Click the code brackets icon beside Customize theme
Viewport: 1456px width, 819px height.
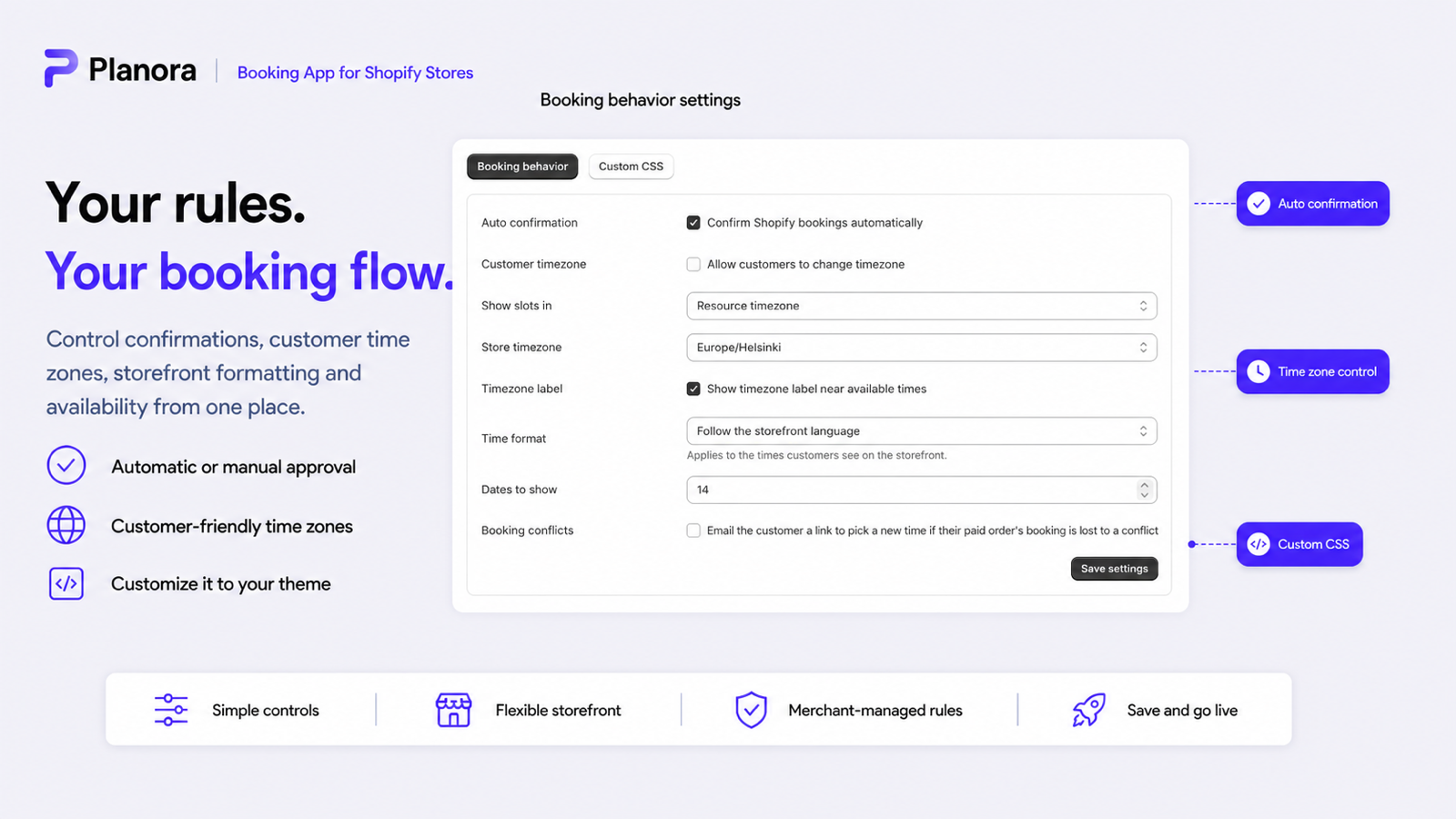[x=66, y=583]
